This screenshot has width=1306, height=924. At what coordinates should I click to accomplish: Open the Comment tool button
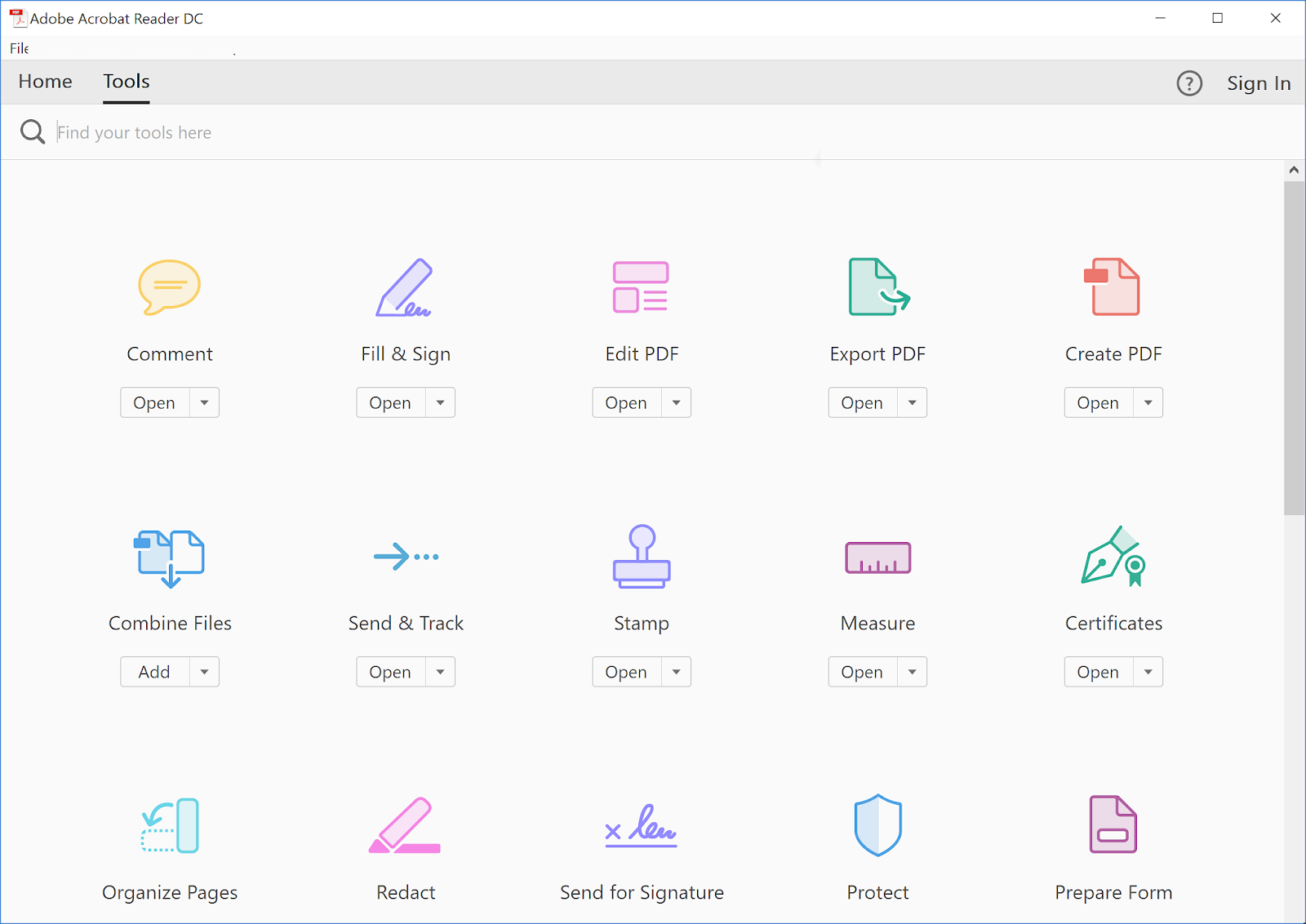coord(155,402)
